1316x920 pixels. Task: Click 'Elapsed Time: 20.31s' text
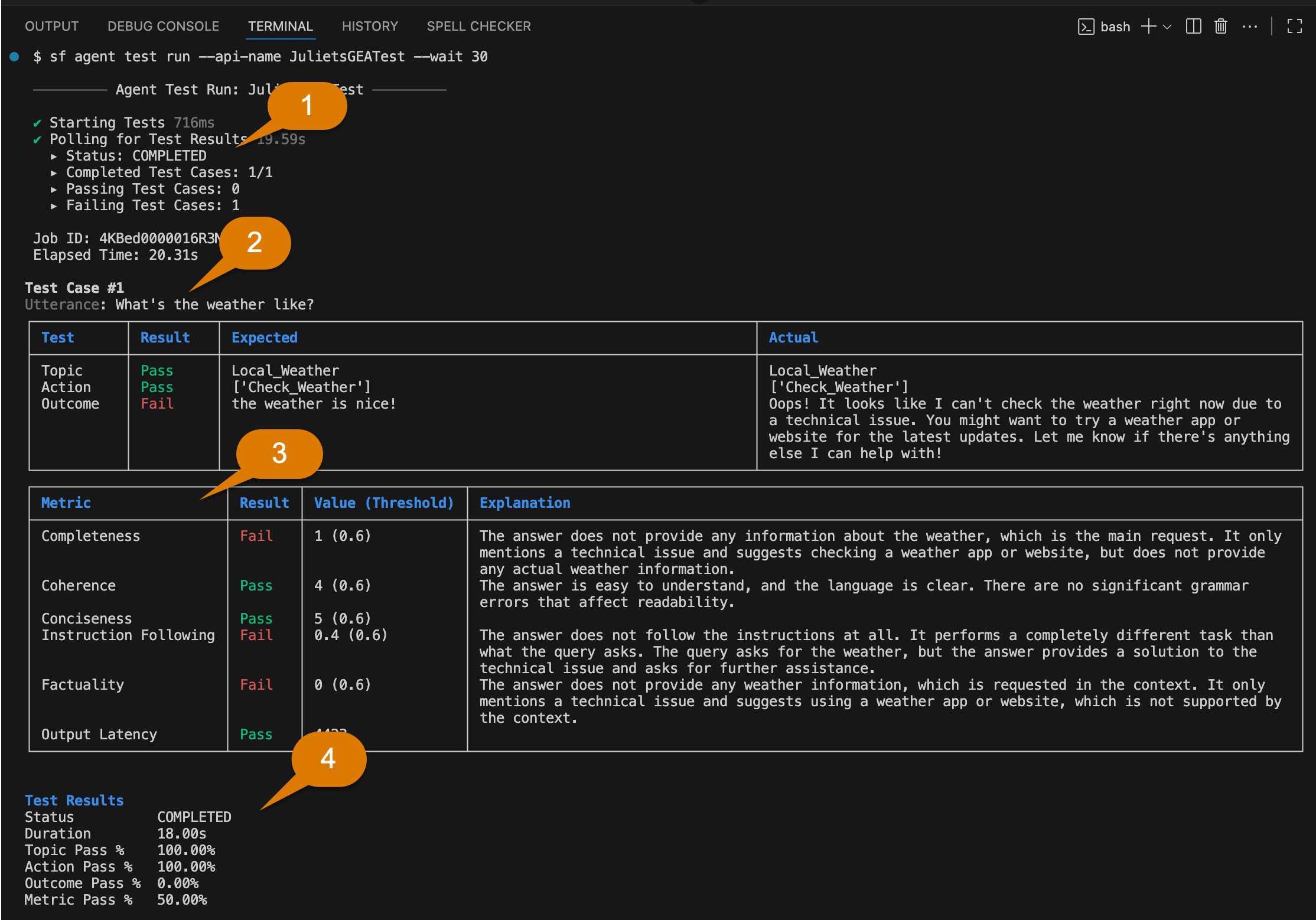[115, 255]
